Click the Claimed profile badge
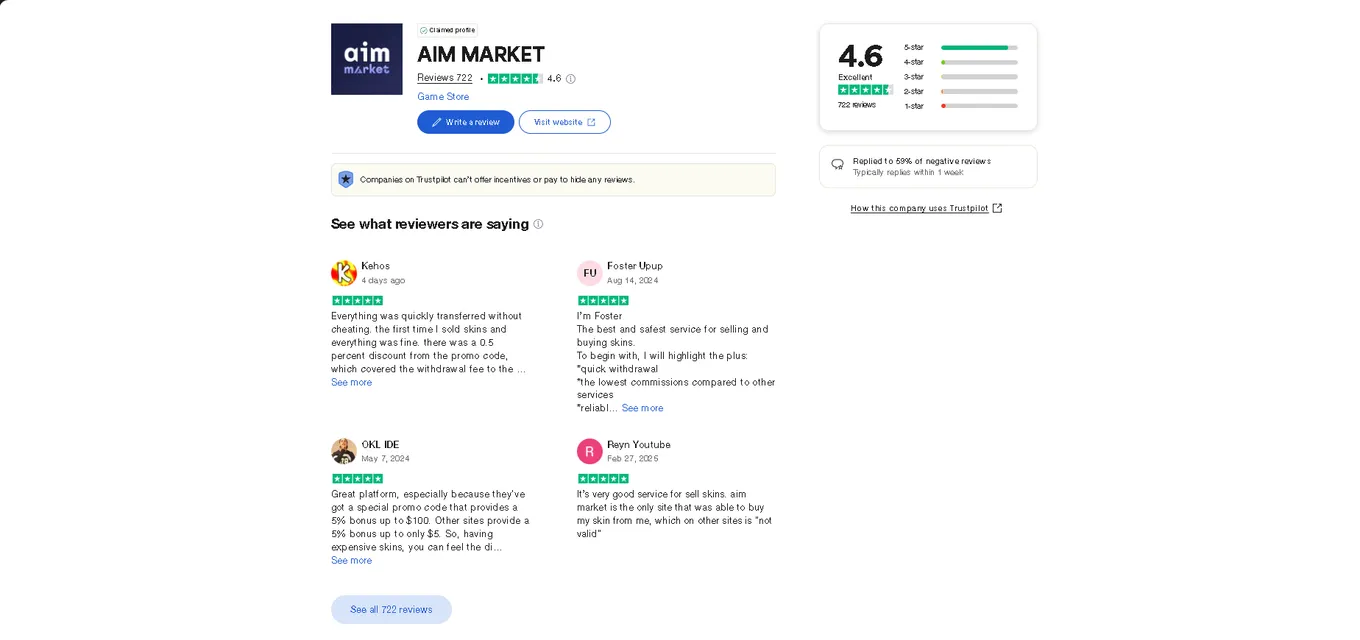 click(447, 30)
